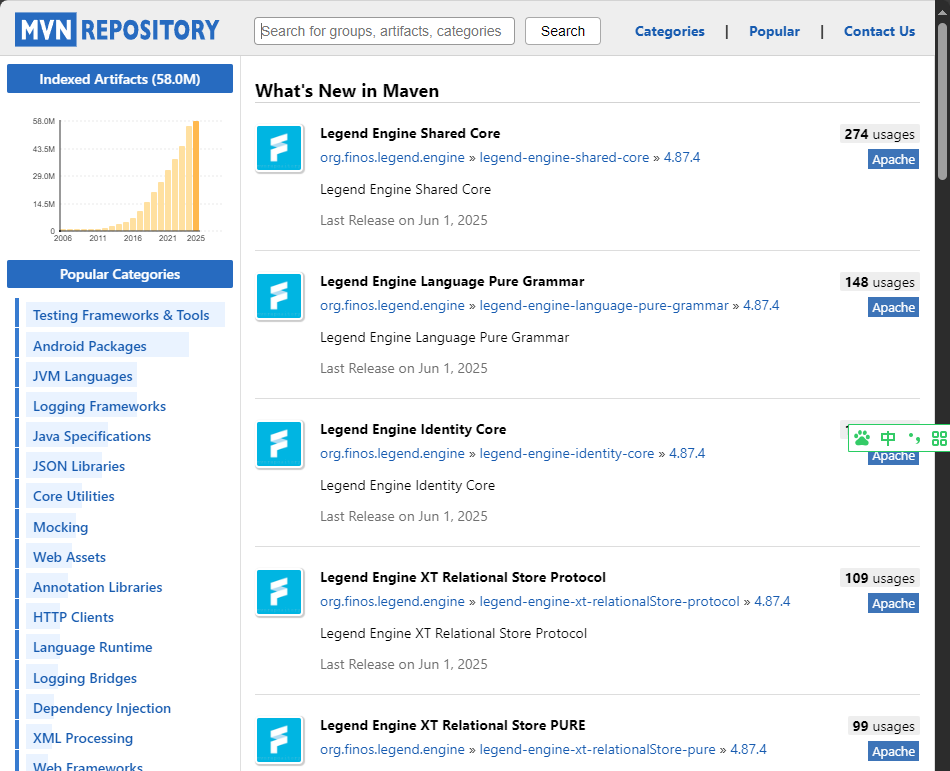Open grid menu icon in IME toolbar
The image size is (950, 771).
pyautogui.click(x=938, y=438)
